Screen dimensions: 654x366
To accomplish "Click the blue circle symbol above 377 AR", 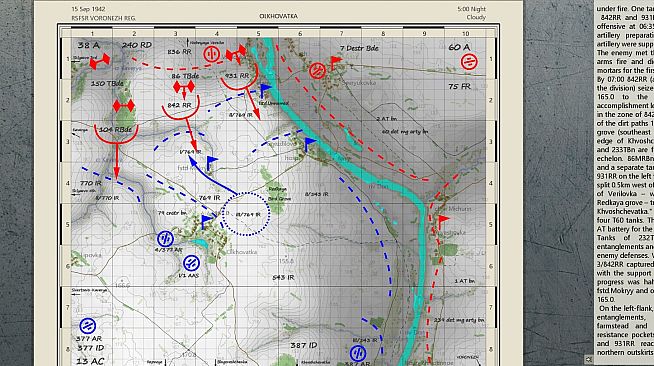I will [88, 326].
